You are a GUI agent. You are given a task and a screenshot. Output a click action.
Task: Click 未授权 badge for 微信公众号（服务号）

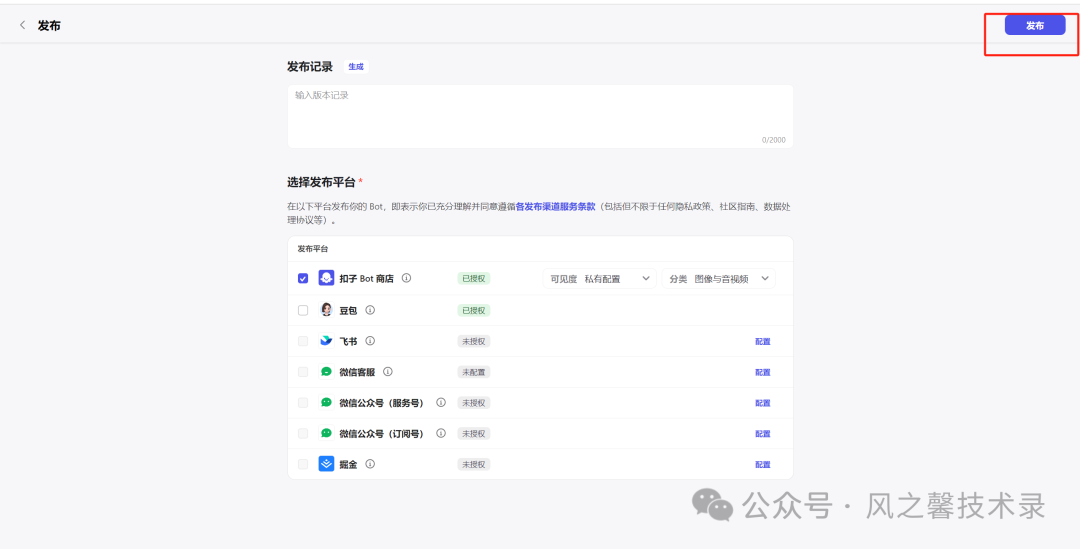474,403
